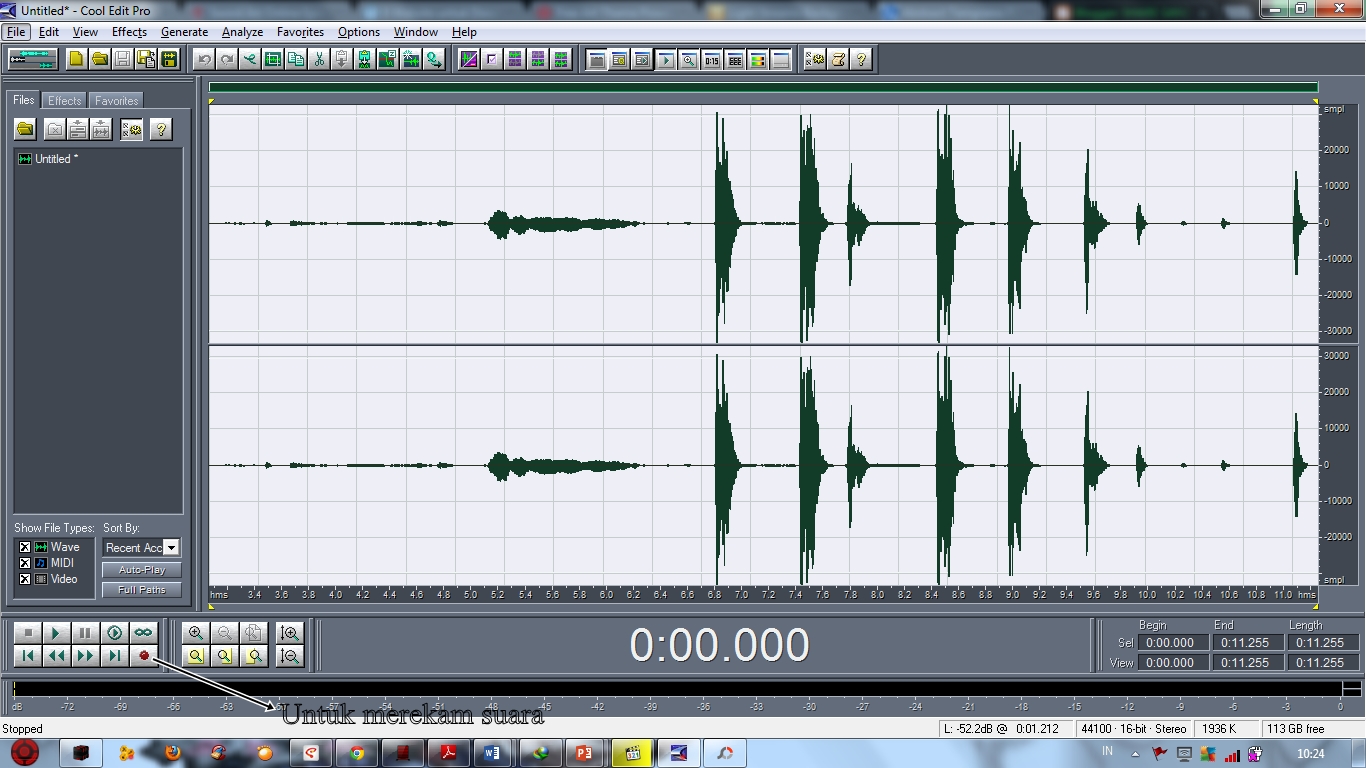Toggle the Play Looped infinity button
1366x768 pixels.
click(143, 633)
